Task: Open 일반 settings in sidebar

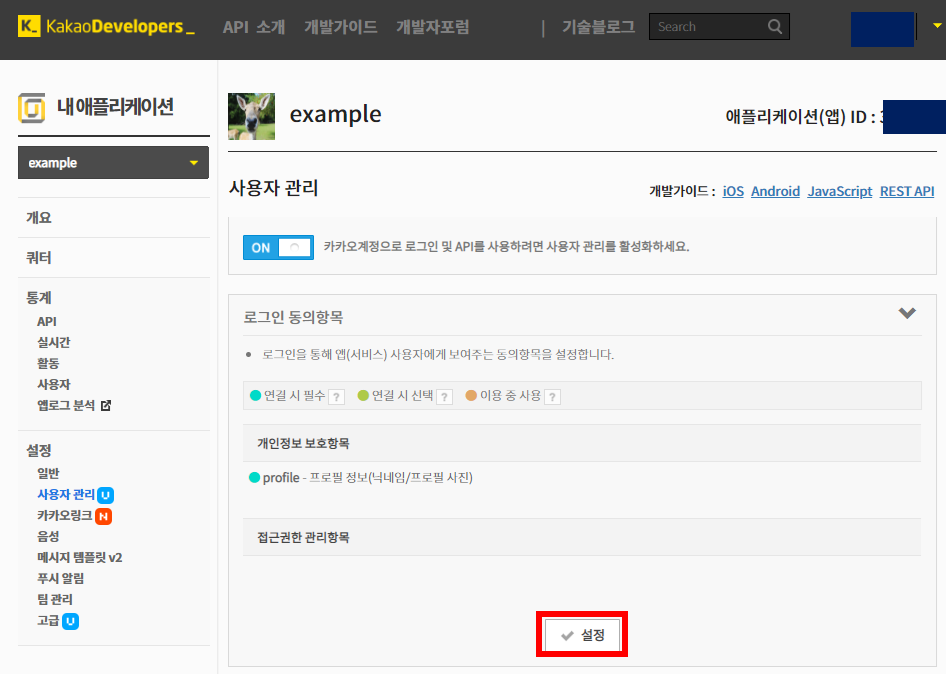Action: (x=48, y=474)
